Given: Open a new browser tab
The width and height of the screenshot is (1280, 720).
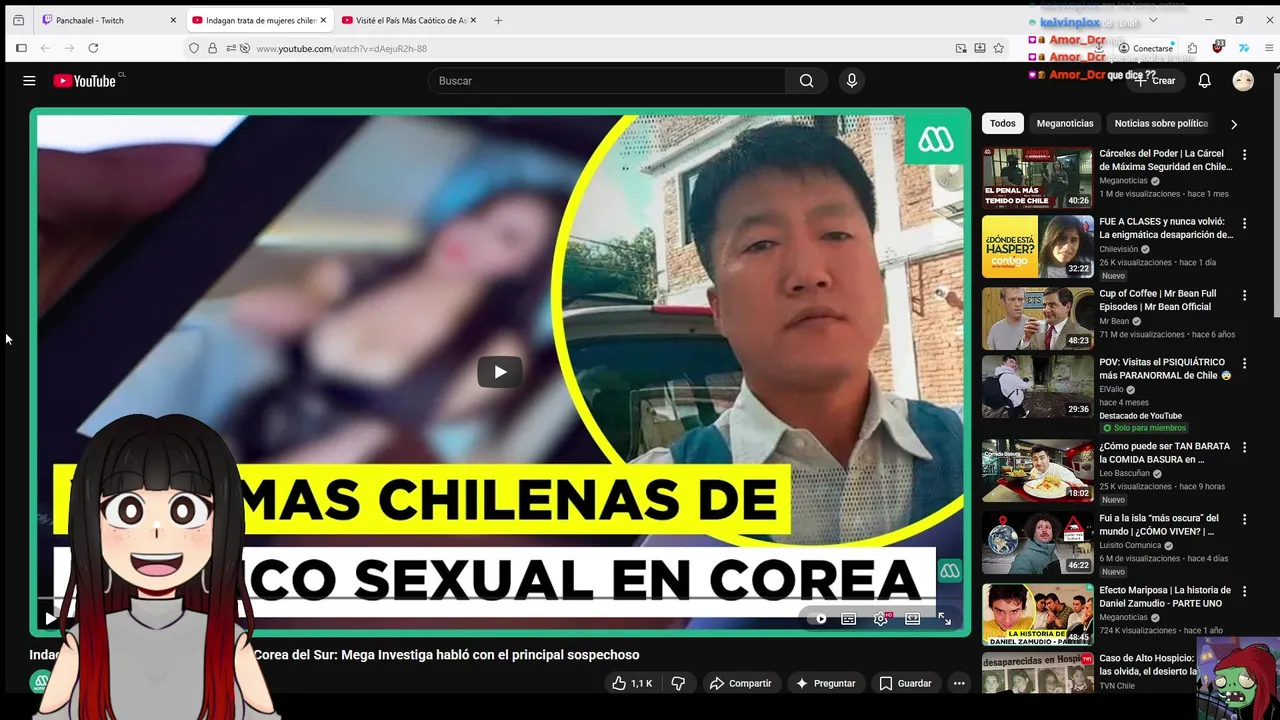Looking at the screenshot, I should (498, 20).
